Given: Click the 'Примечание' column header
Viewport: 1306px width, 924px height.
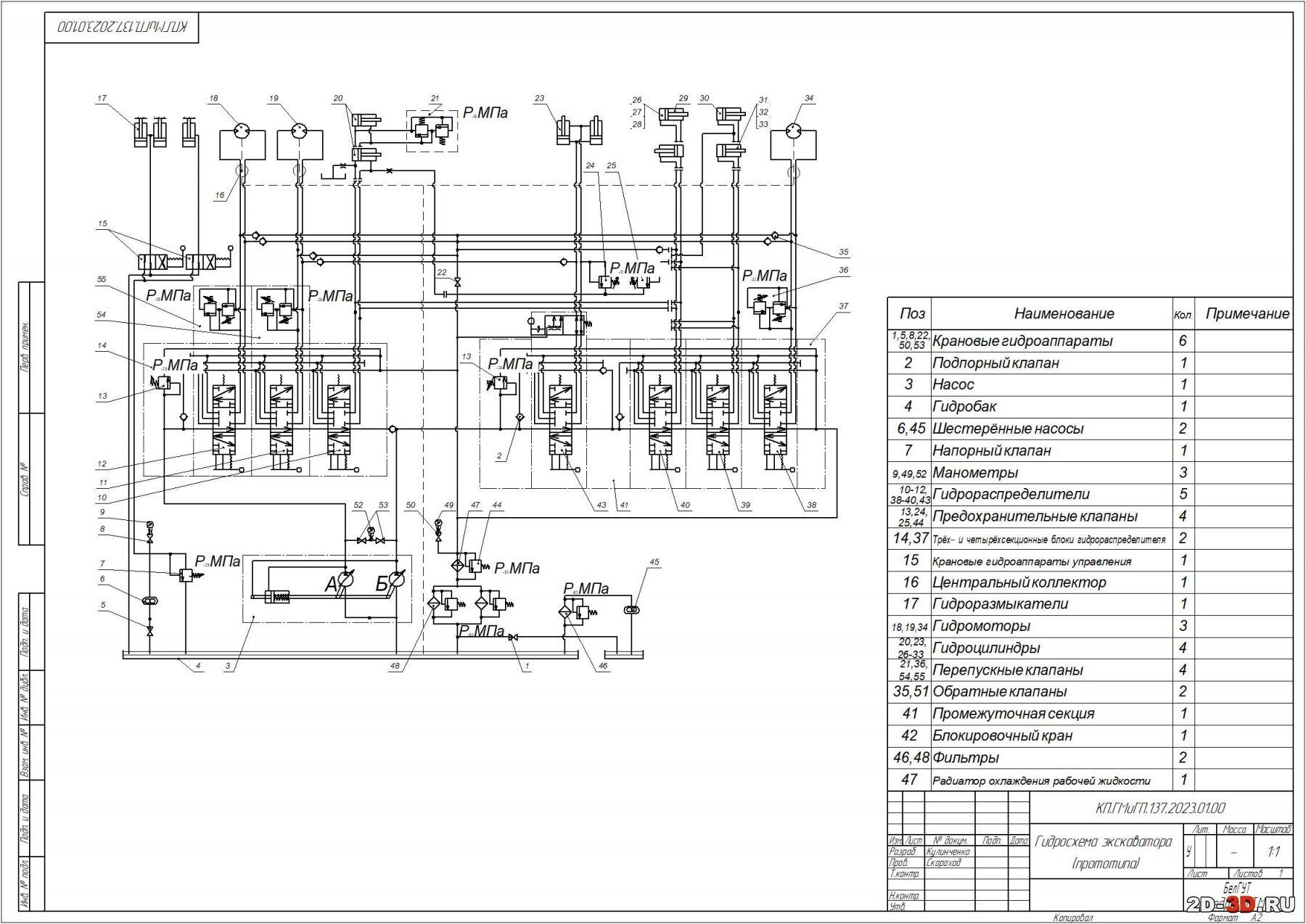Looking at the screenshot, I should click(x=1247, y=314).
